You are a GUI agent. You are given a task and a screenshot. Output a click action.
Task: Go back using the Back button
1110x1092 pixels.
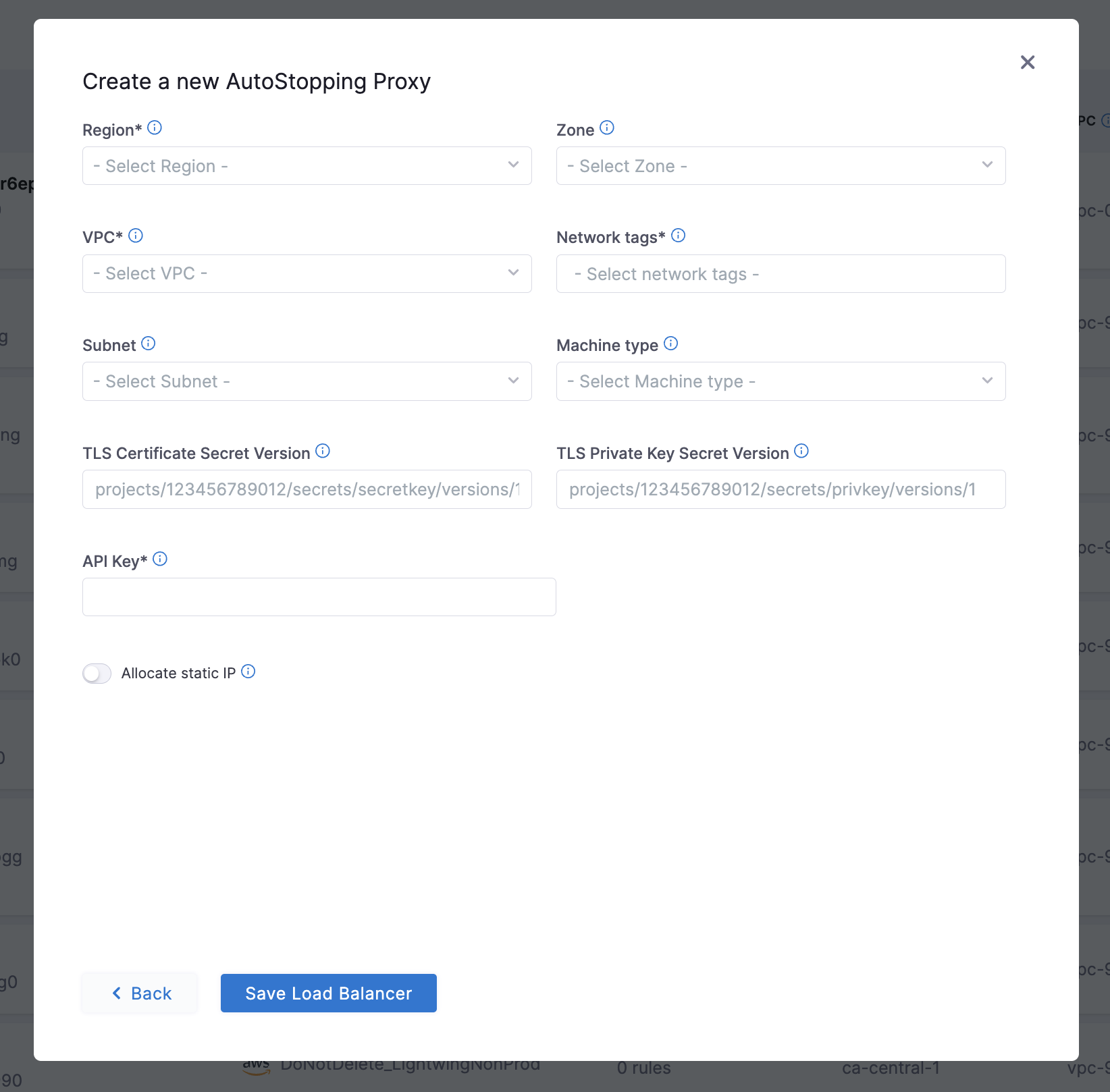[x=140, y=993]
